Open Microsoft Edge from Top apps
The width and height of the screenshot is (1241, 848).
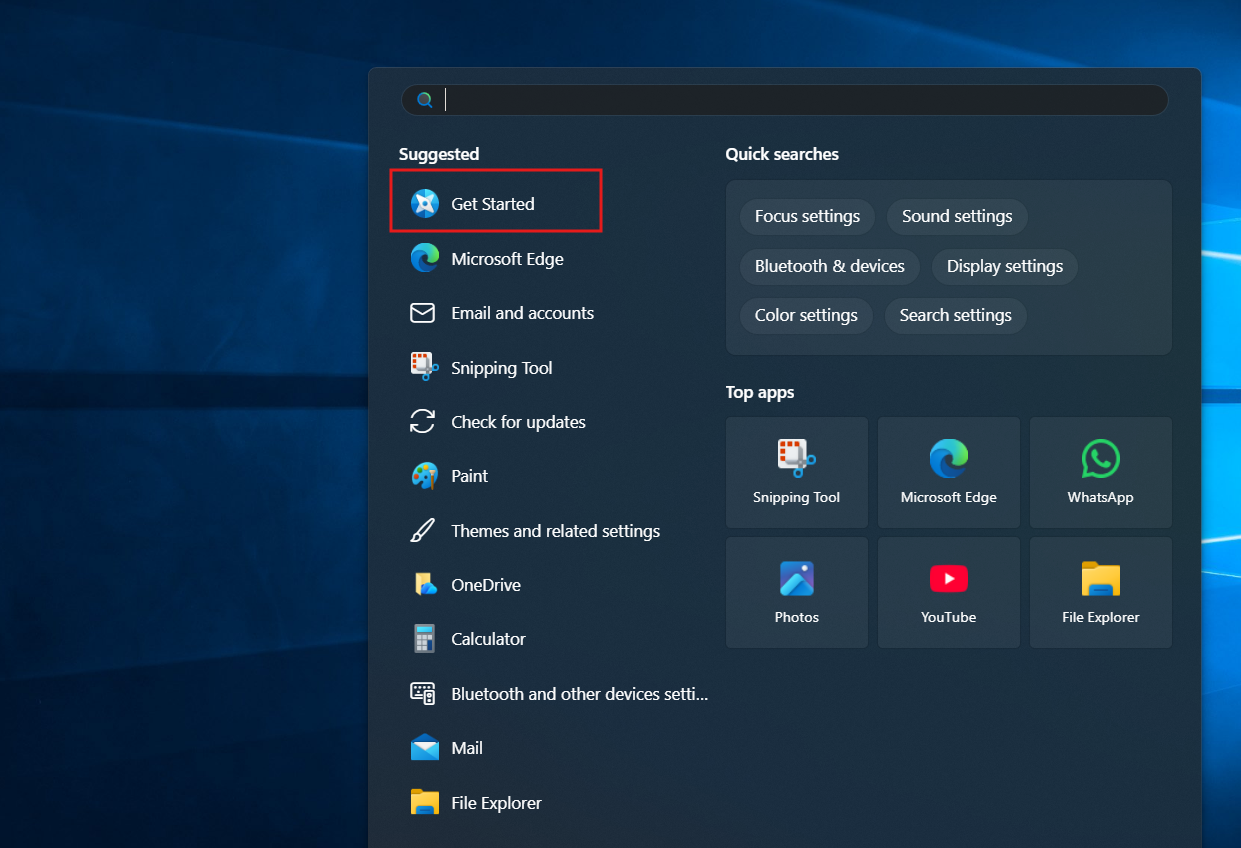tap(948, 470)
